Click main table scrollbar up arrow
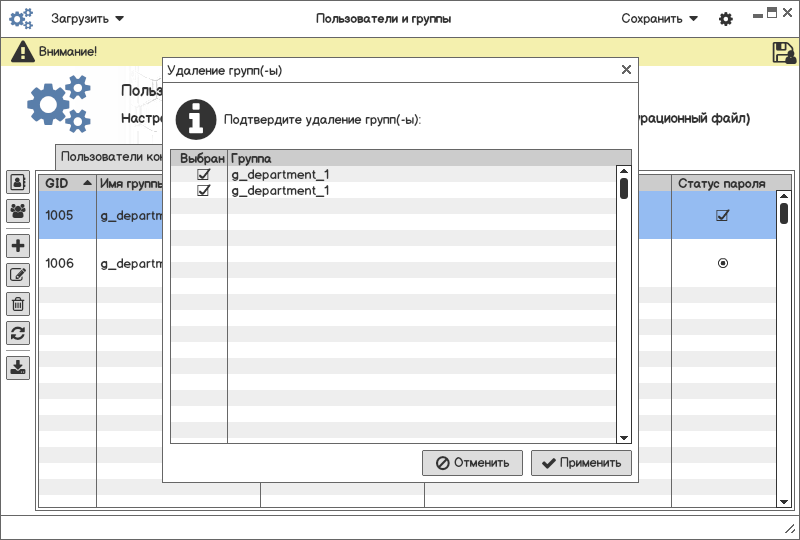The width and height of the screenshot is (800, 540). tap(784, 196)
